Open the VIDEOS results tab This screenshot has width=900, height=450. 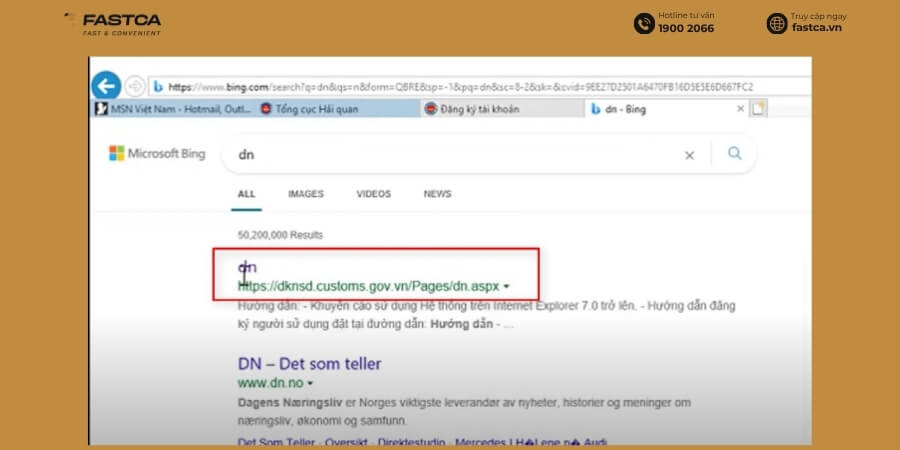(x=374, y=194)
